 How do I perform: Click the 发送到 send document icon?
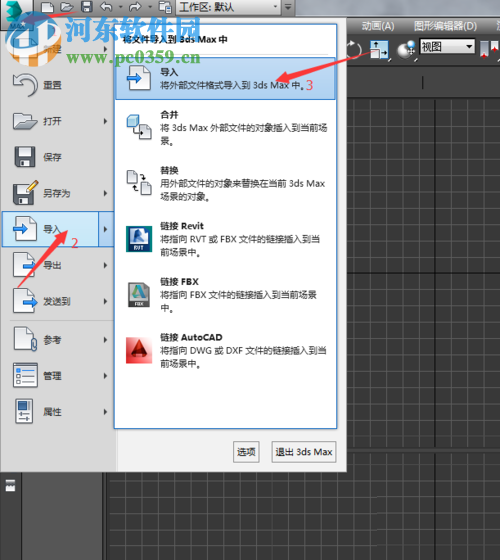[x=25, y=301]
